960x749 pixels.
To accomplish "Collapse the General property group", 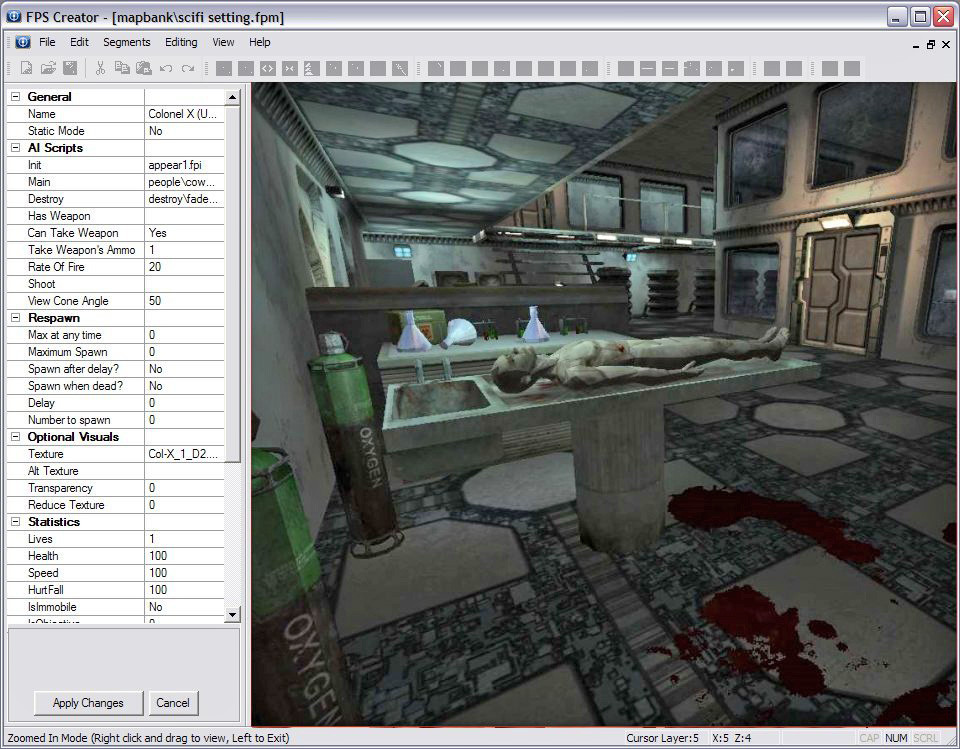I will click(x=15, y=97).
